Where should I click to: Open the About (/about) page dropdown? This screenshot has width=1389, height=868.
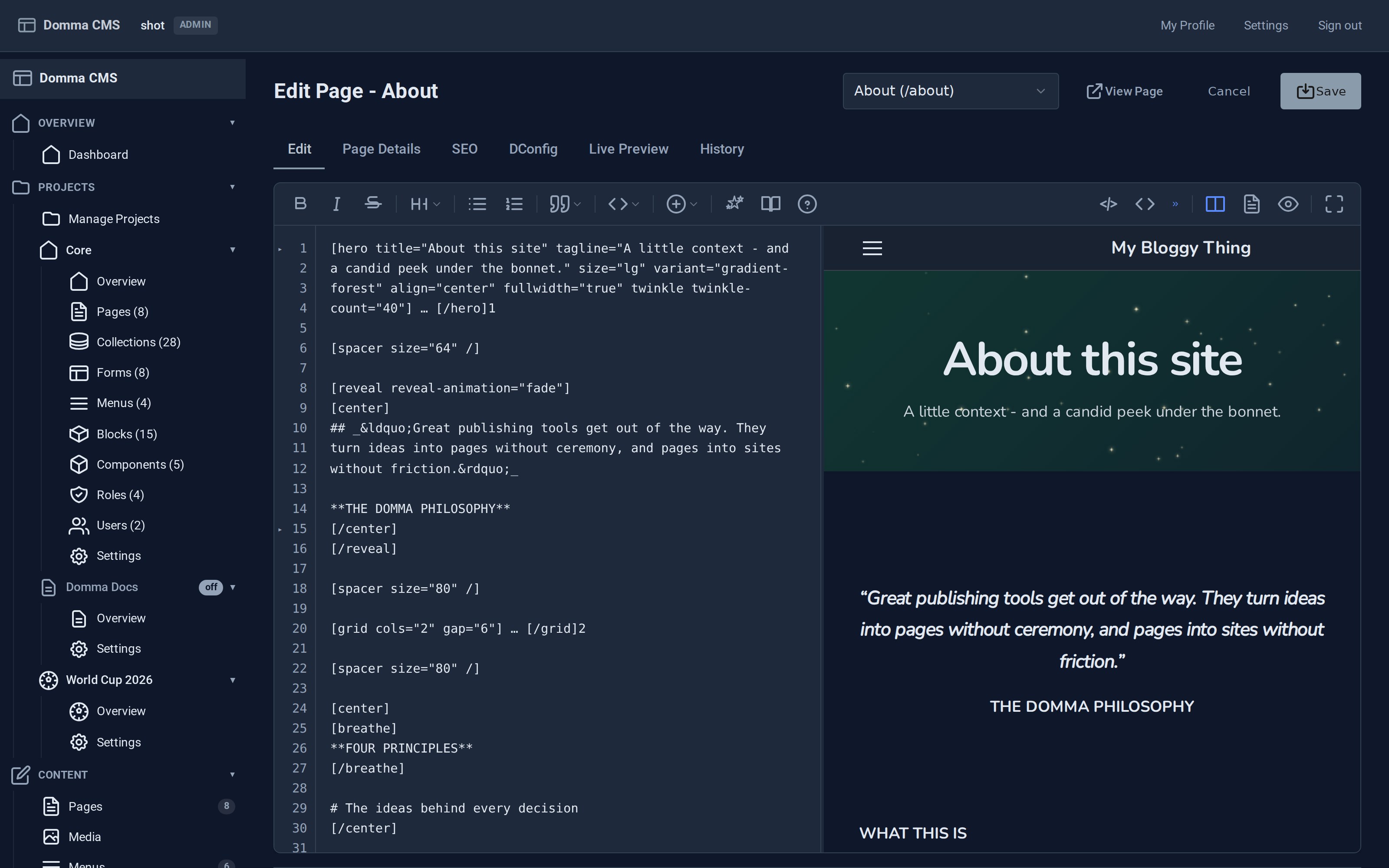[951, 91]
